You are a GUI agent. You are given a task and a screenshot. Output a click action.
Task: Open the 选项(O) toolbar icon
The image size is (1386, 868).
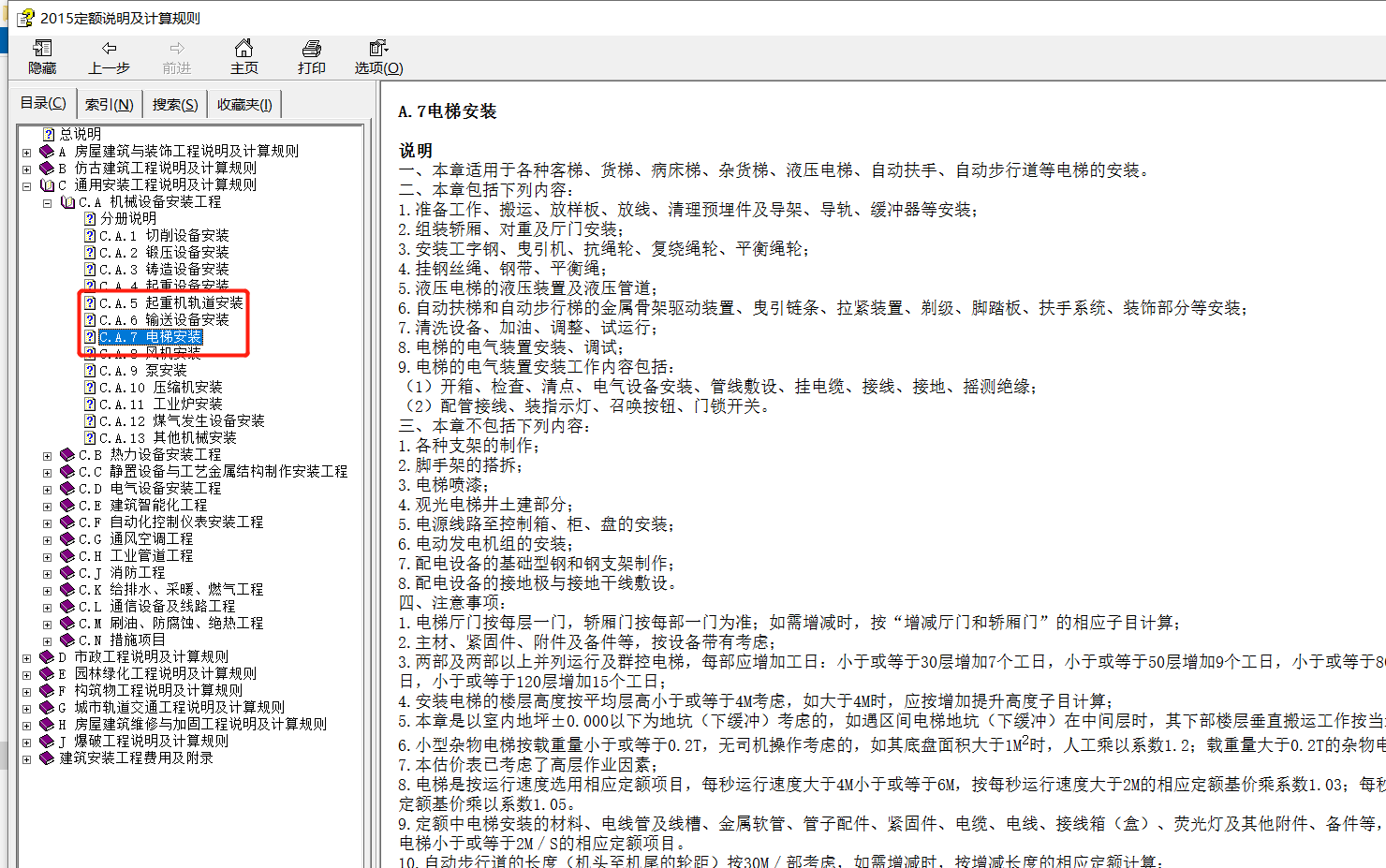point(378,48)
